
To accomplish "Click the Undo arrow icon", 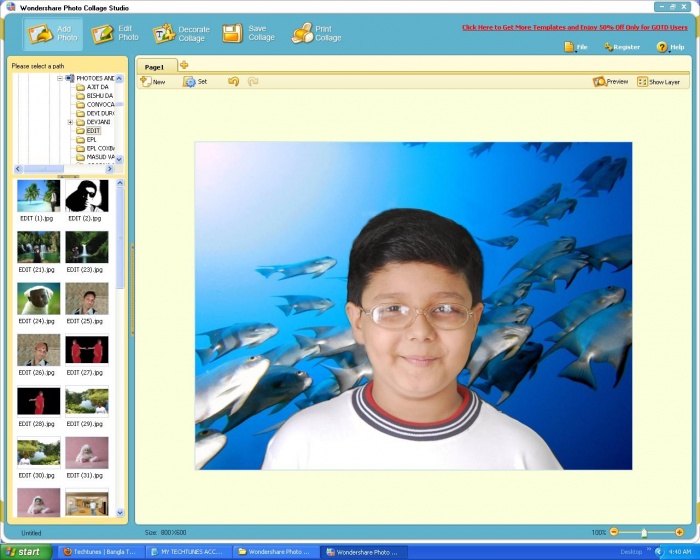I will point(233,81).
